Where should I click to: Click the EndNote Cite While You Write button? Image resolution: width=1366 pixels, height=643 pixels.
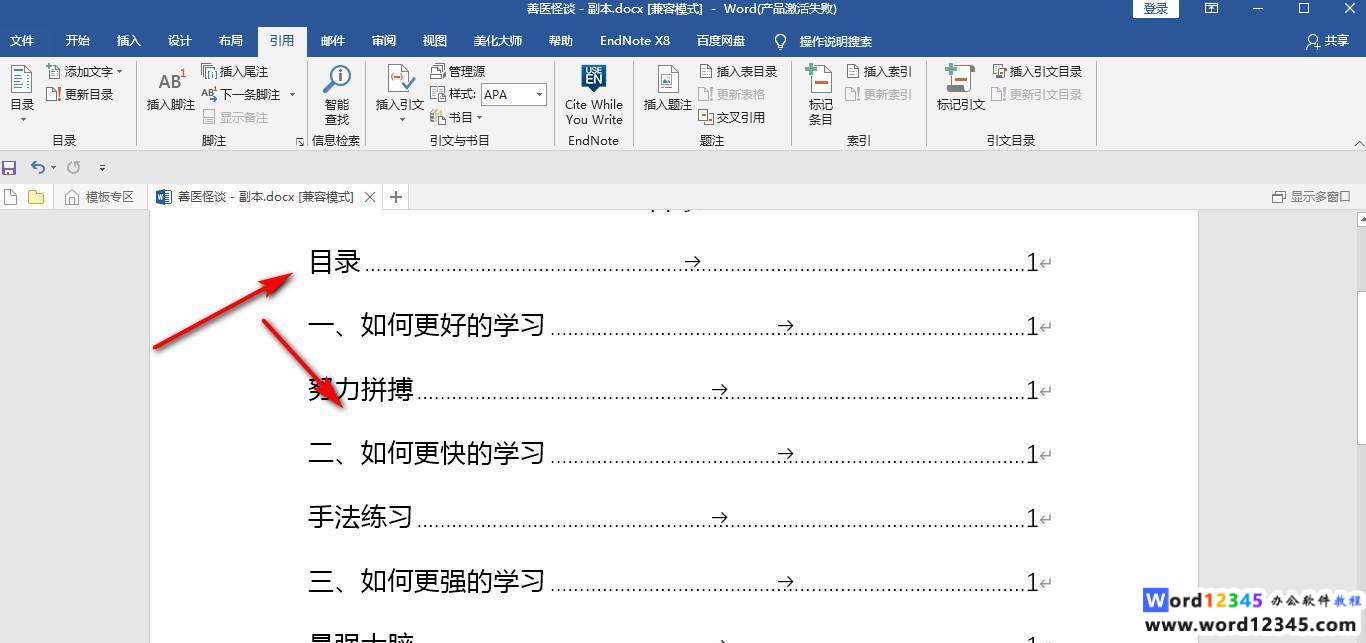point(593,95)
